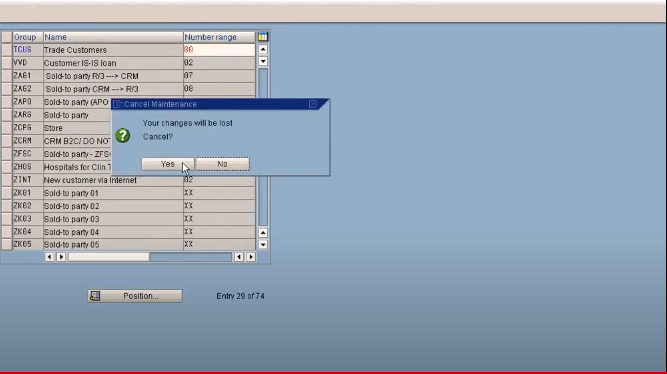Screen dimensions: 667x374
Task: Click the left scroll arrow below Name column
Action: 49,257
